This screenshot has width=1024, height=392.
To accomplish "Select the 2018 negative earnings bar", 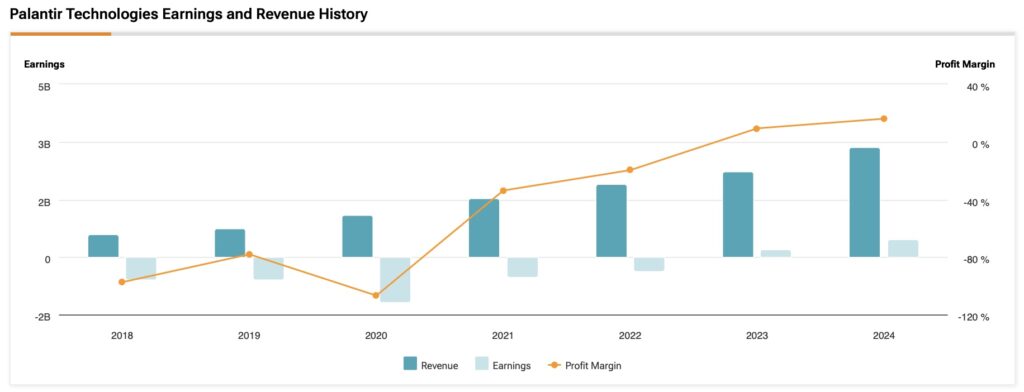I will [x=141, y=269].
